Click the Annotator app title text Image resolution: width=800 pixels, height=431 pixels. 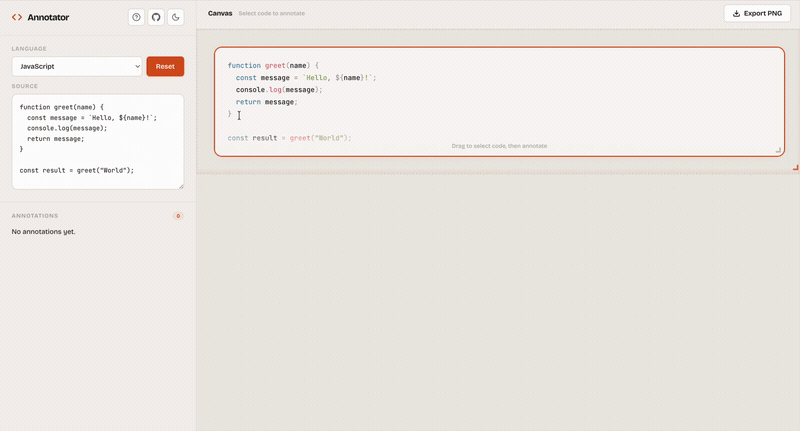pyautogui.click(x=48, y=17)
